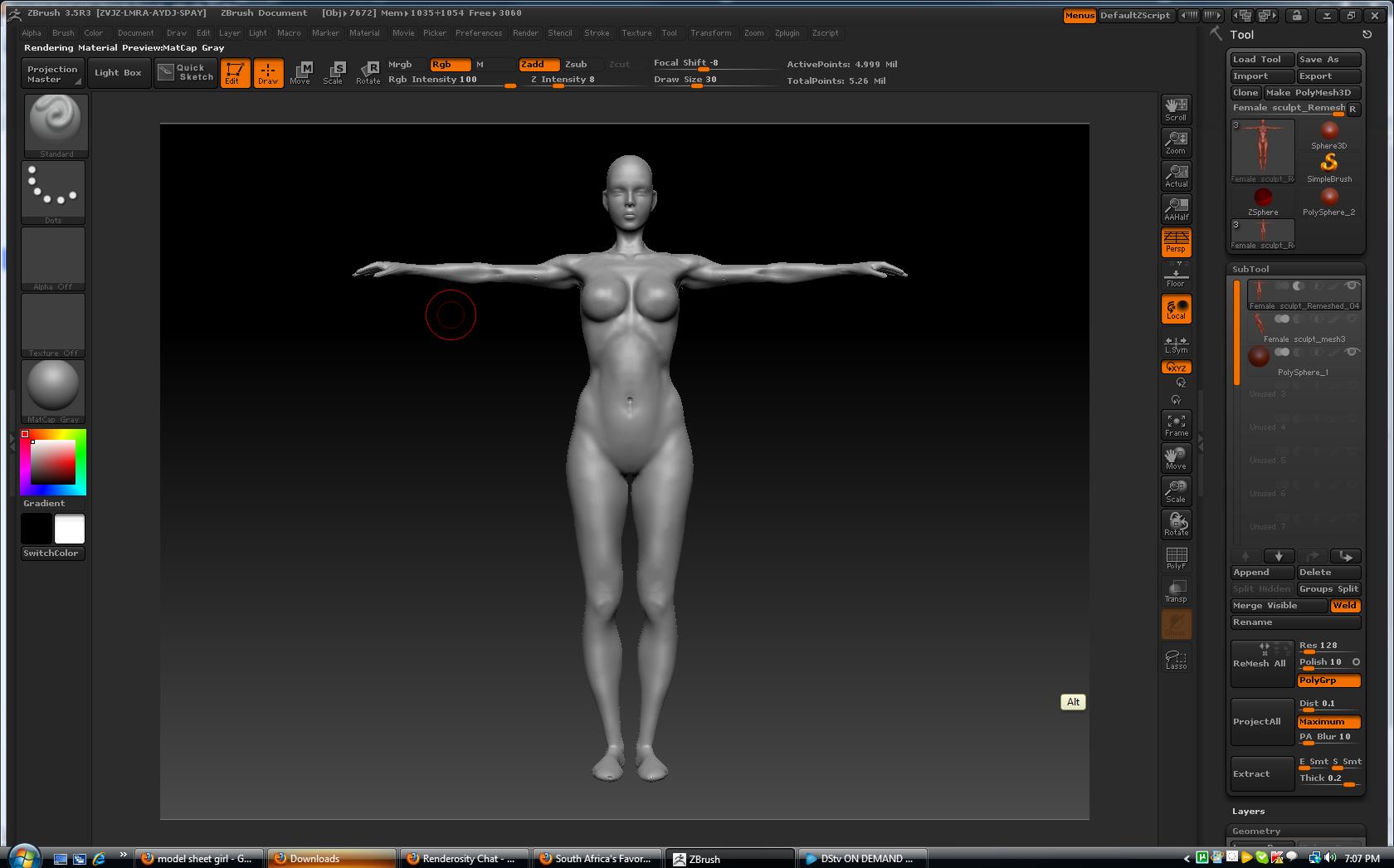Select Sphere3D tool thumbnail
Viewport: 1394px width, 868px height.
[x=1329, y=134]
